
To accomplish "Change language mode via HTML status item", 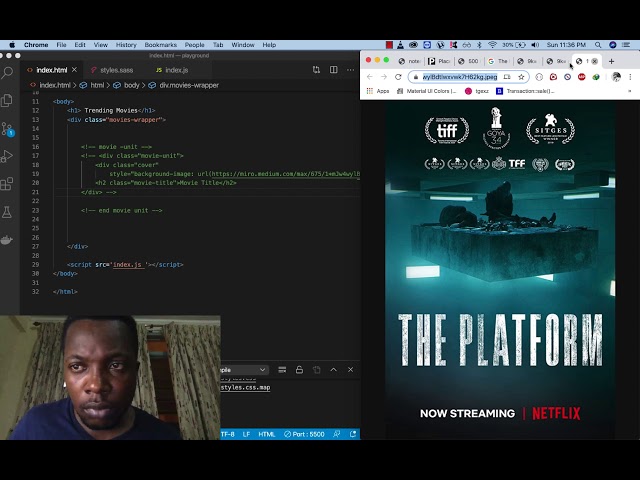I will (x=267, y=434).
